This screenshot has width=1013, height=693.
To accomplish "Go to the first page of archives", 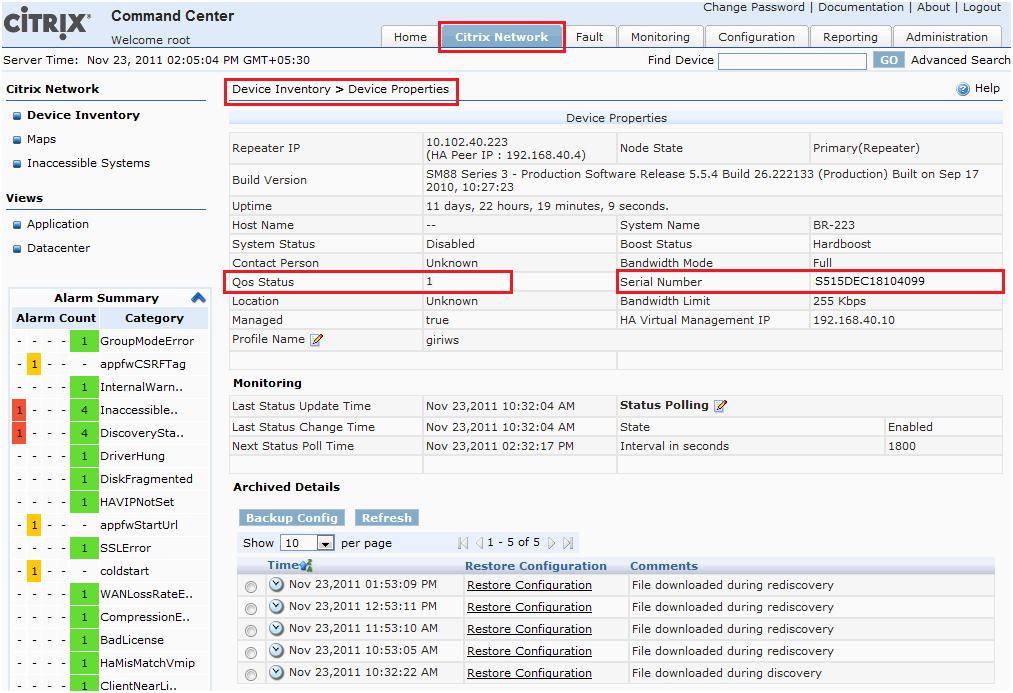I will coord(463,543).
